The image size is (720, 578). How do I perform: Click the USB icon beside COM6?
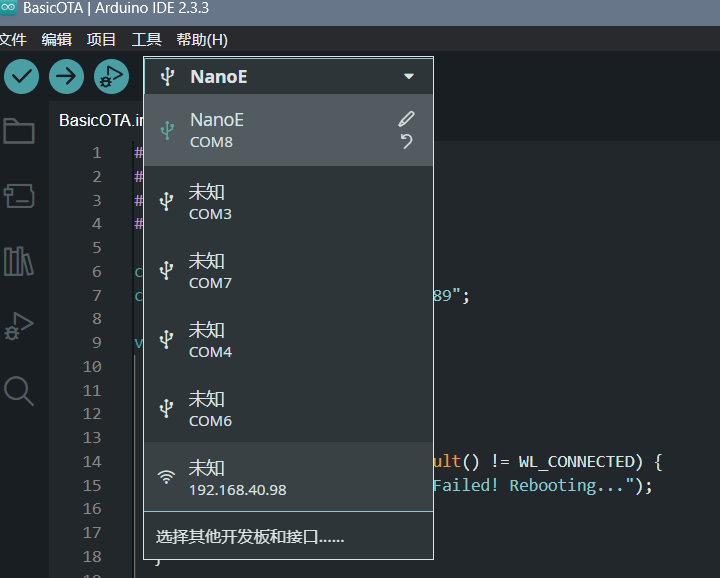pos(166,408)
